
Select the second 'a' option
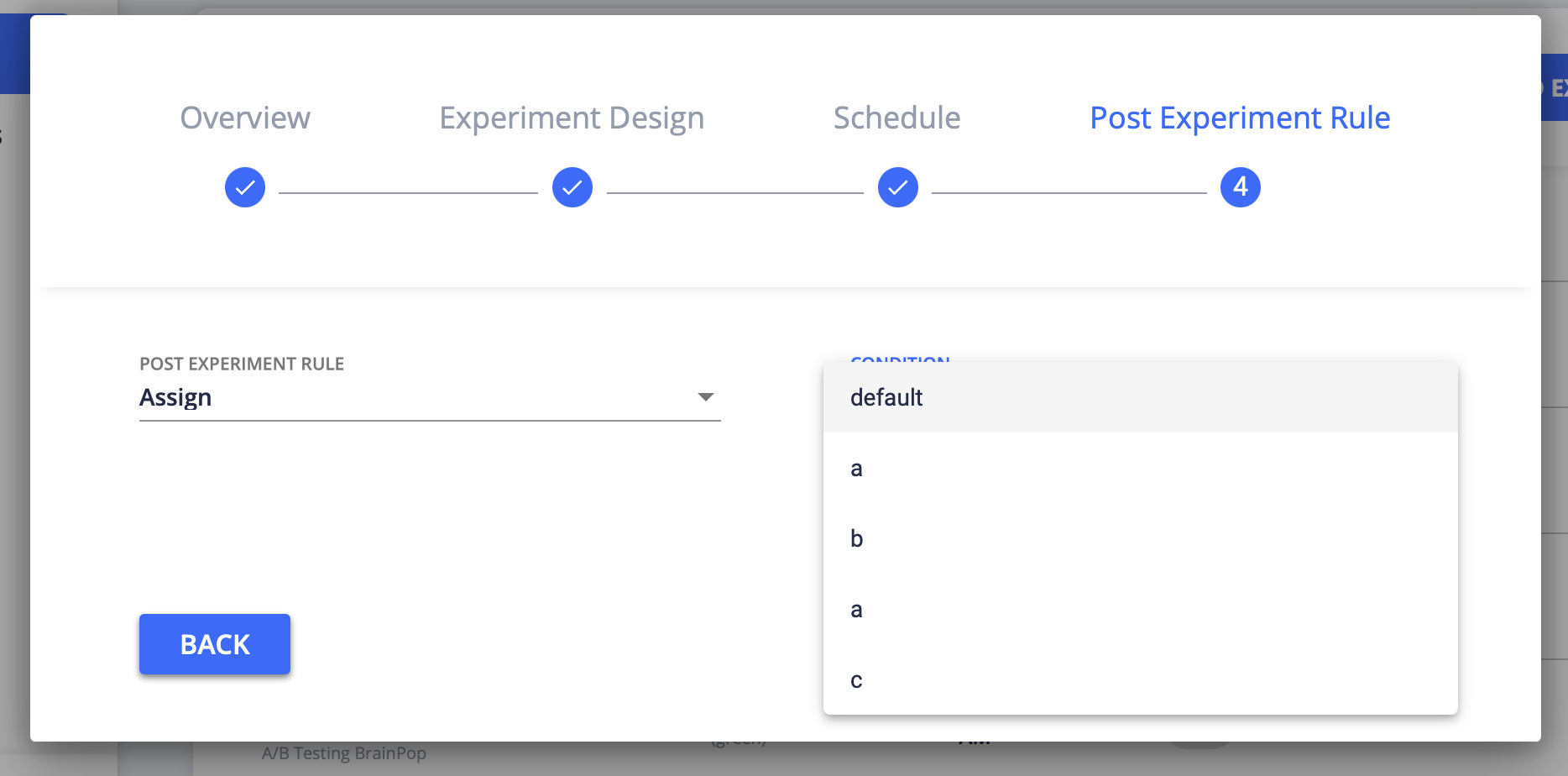tap(855, 609)
